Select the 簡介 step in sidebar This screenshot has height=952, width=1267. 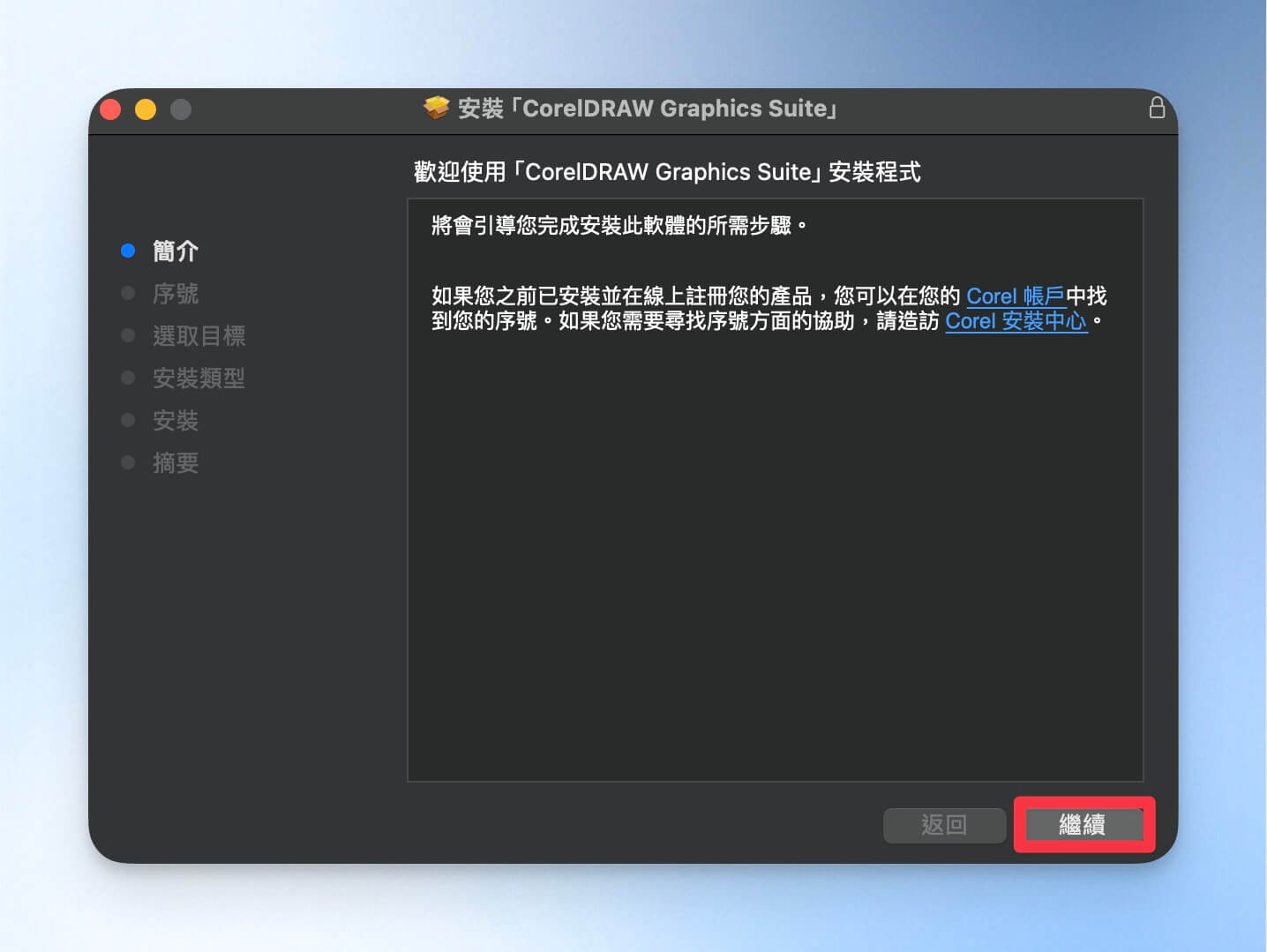[176, 251]
